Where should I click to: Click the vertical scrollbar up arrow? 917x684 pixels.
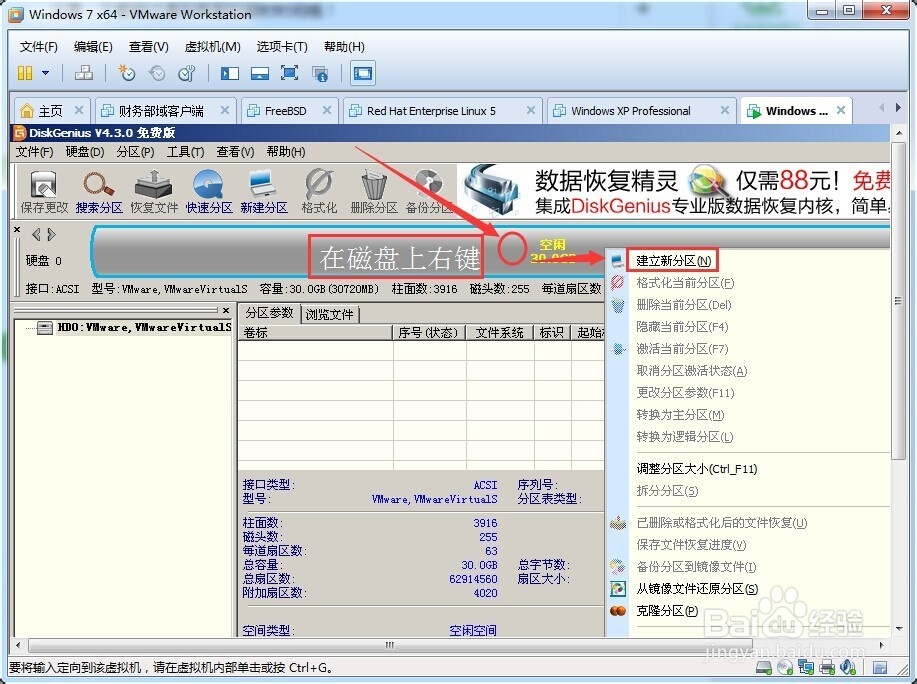(x=899, y=133)
